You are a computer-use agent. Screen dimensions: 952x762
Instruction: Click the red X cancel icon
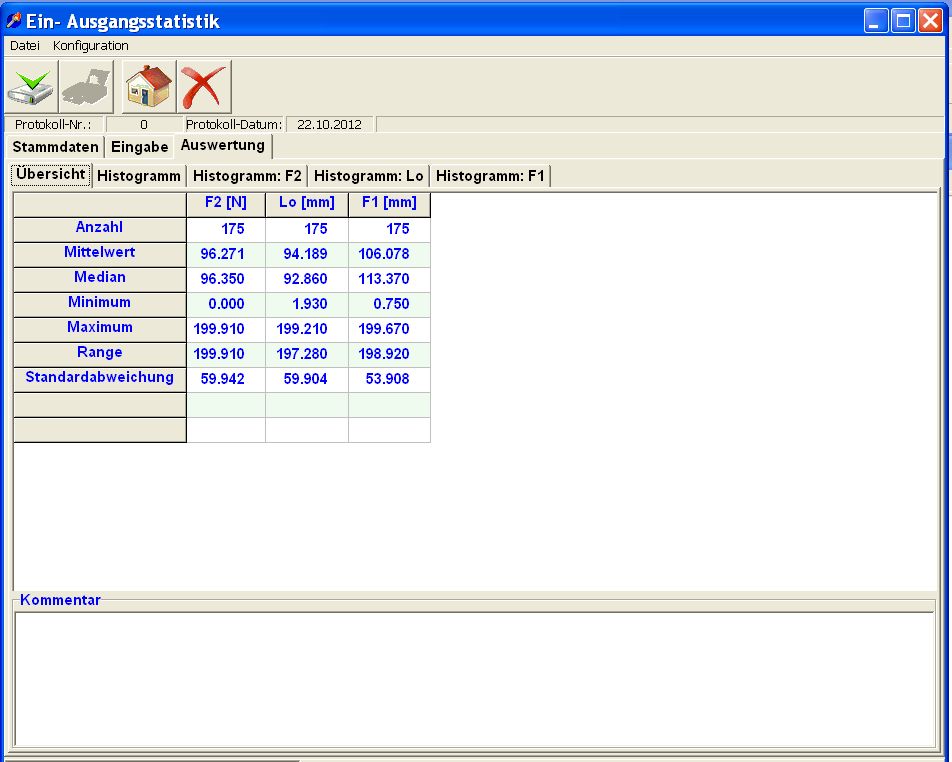204,87
